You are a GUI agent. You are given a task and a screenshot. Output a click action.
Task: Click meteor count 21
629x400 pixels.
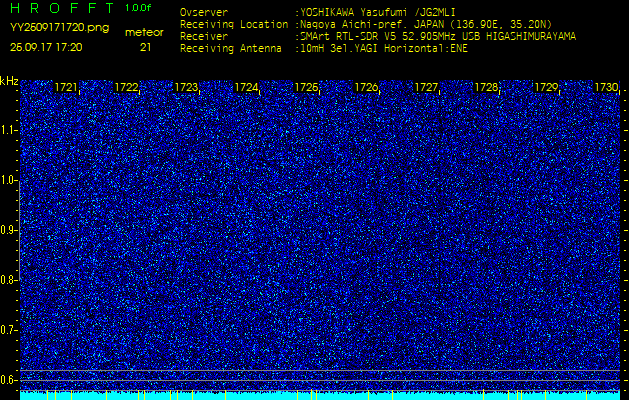point(145,47)
